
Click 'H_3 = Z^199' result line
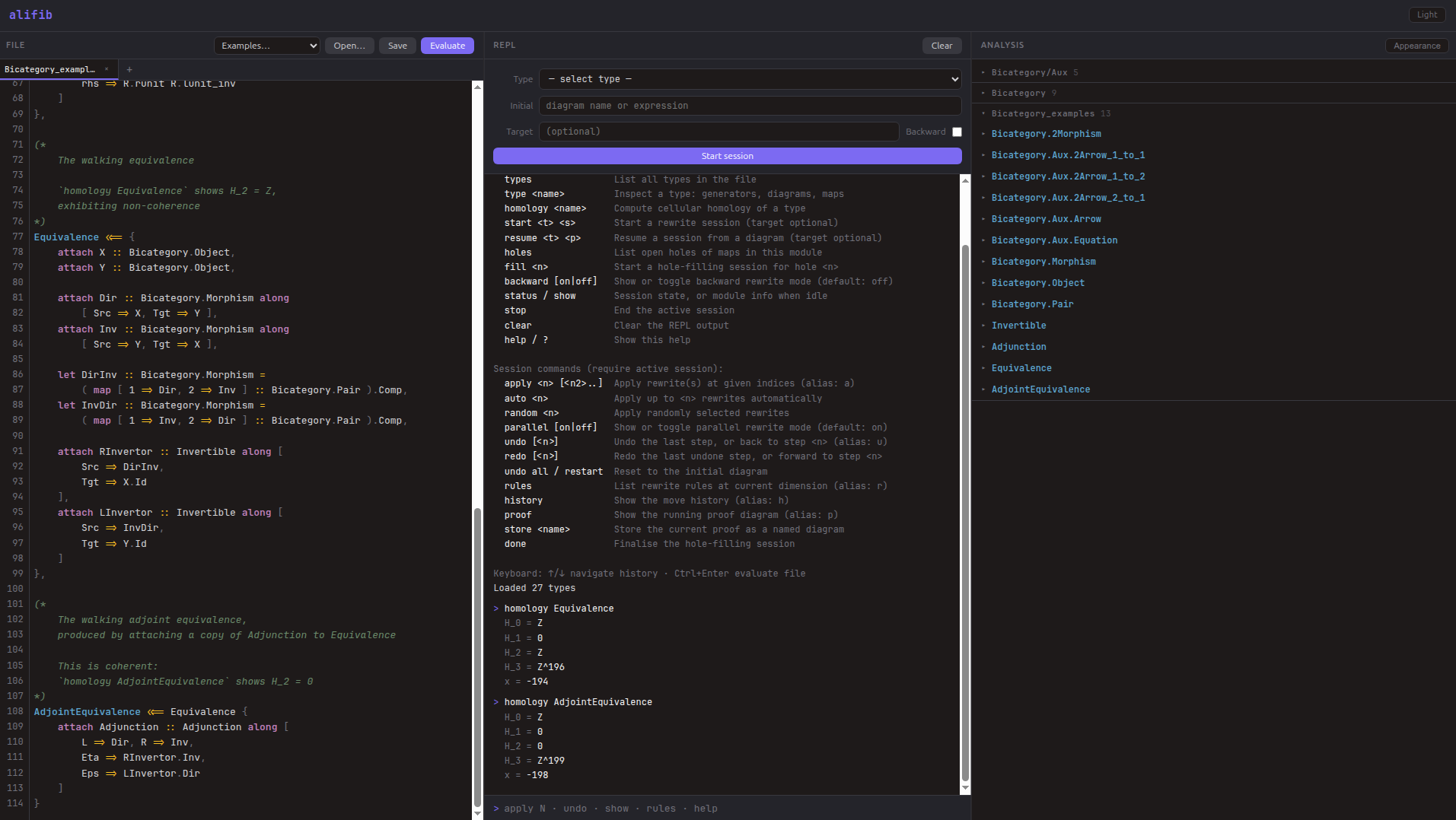[534, 761]
